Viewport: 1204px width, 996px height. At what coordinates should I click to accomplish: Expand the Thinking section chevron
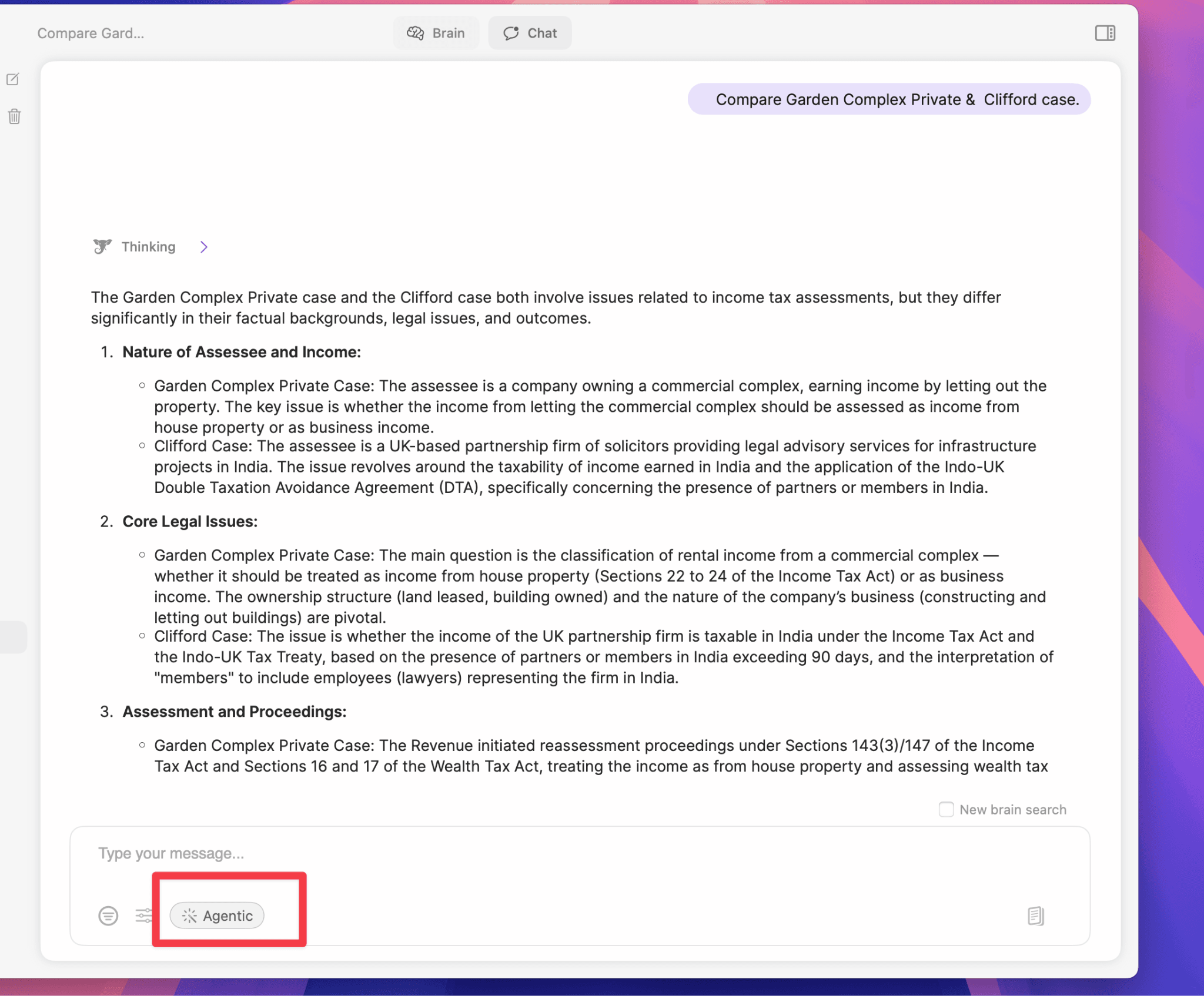203,247
